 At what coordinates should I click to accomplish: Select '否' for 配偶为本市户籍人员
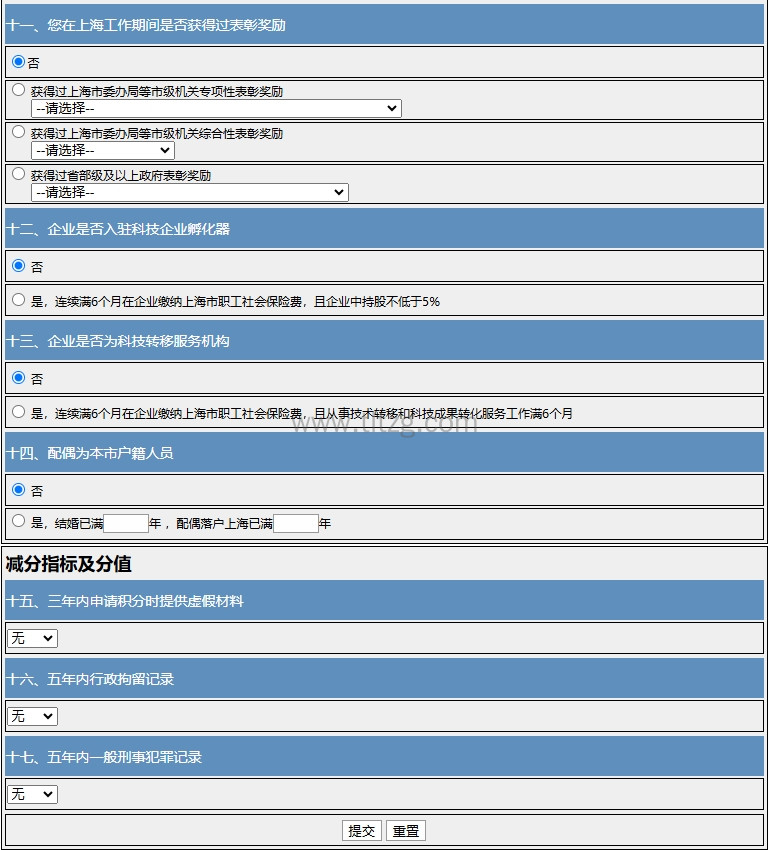click(x=18, y=490)
